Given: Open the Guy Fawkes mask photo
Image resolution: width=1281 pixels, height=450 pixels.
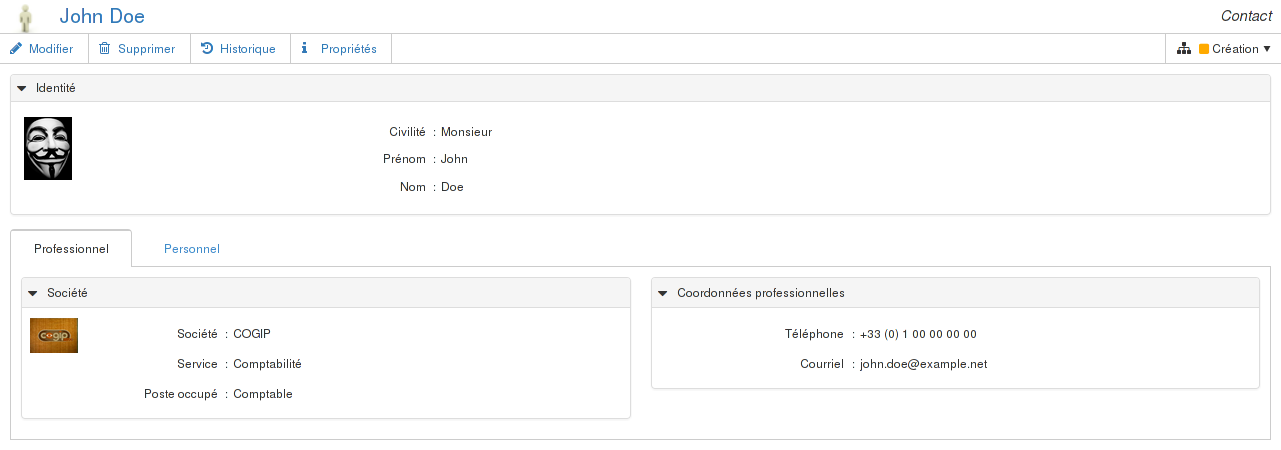Looking at the screenshot, I should (x=48, y=148).
